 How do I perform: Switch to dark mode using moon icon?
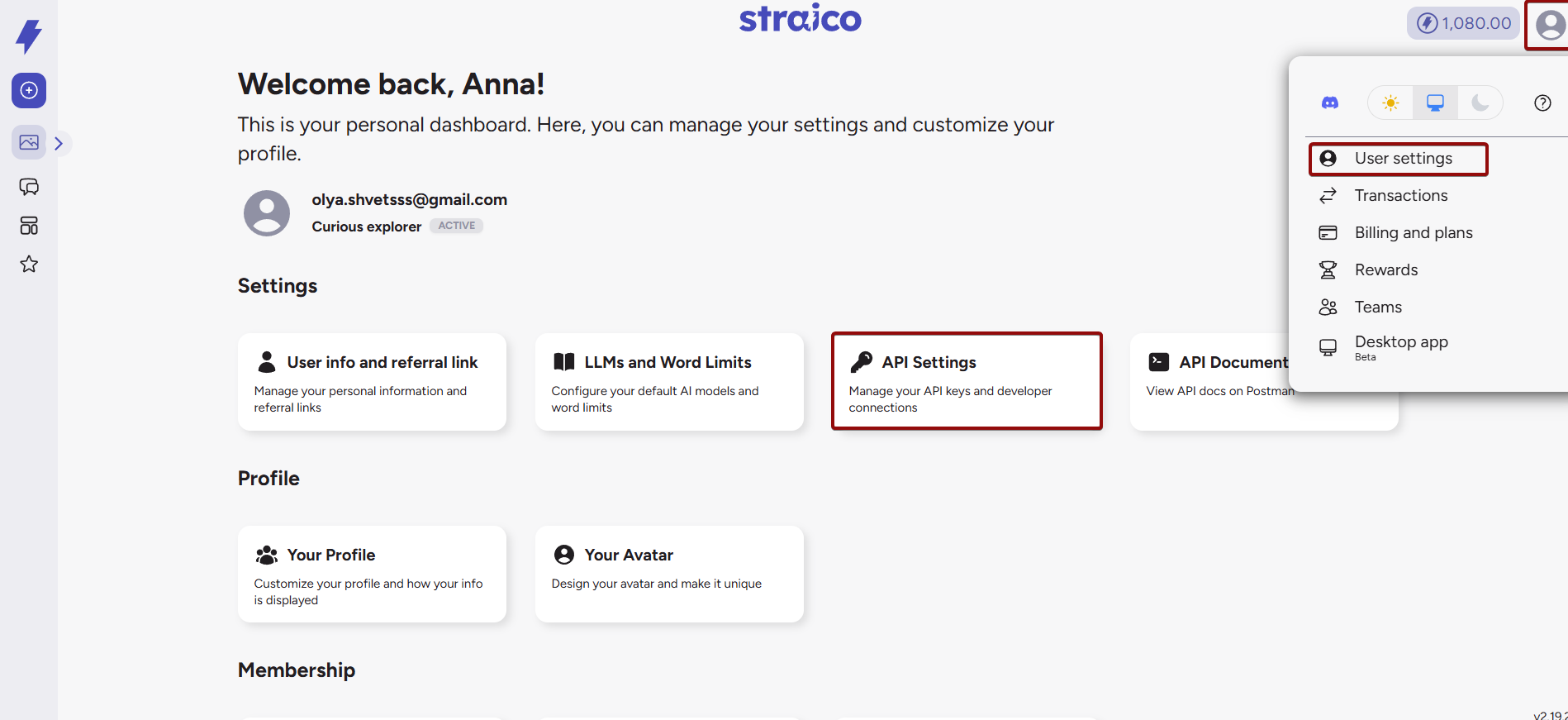pyautogui.click(x=1480, y=103)
